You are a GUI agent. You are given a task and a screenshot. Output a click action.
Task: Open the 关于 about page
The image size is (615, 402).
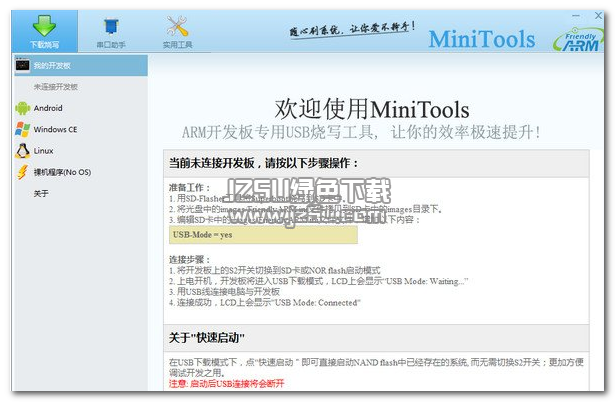tap(41, 193)
